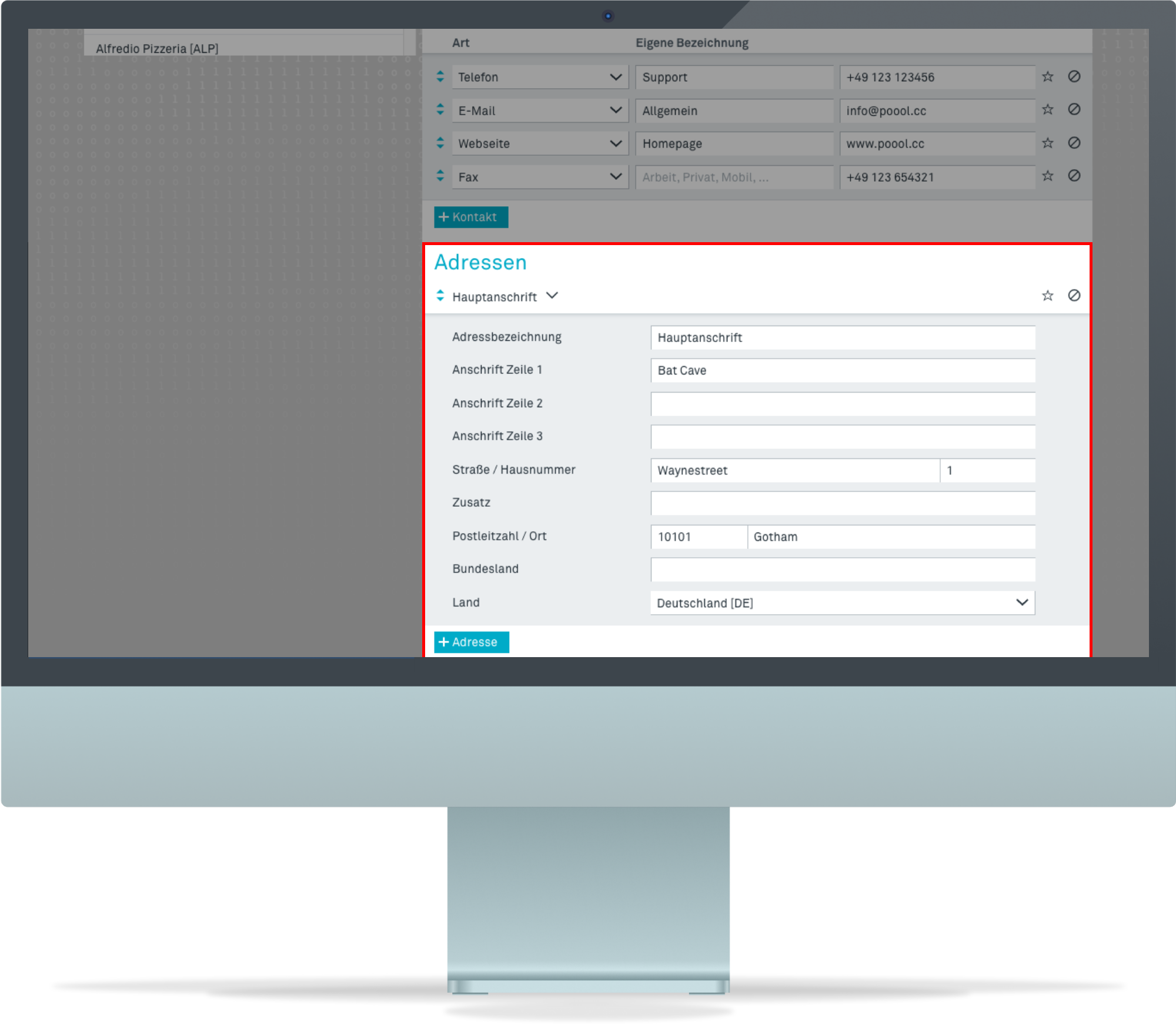This screenshot has height=1028, width=1176.
Task: Click the reorder arrows for E-Mail row
Action: click(x=440, y=110)
